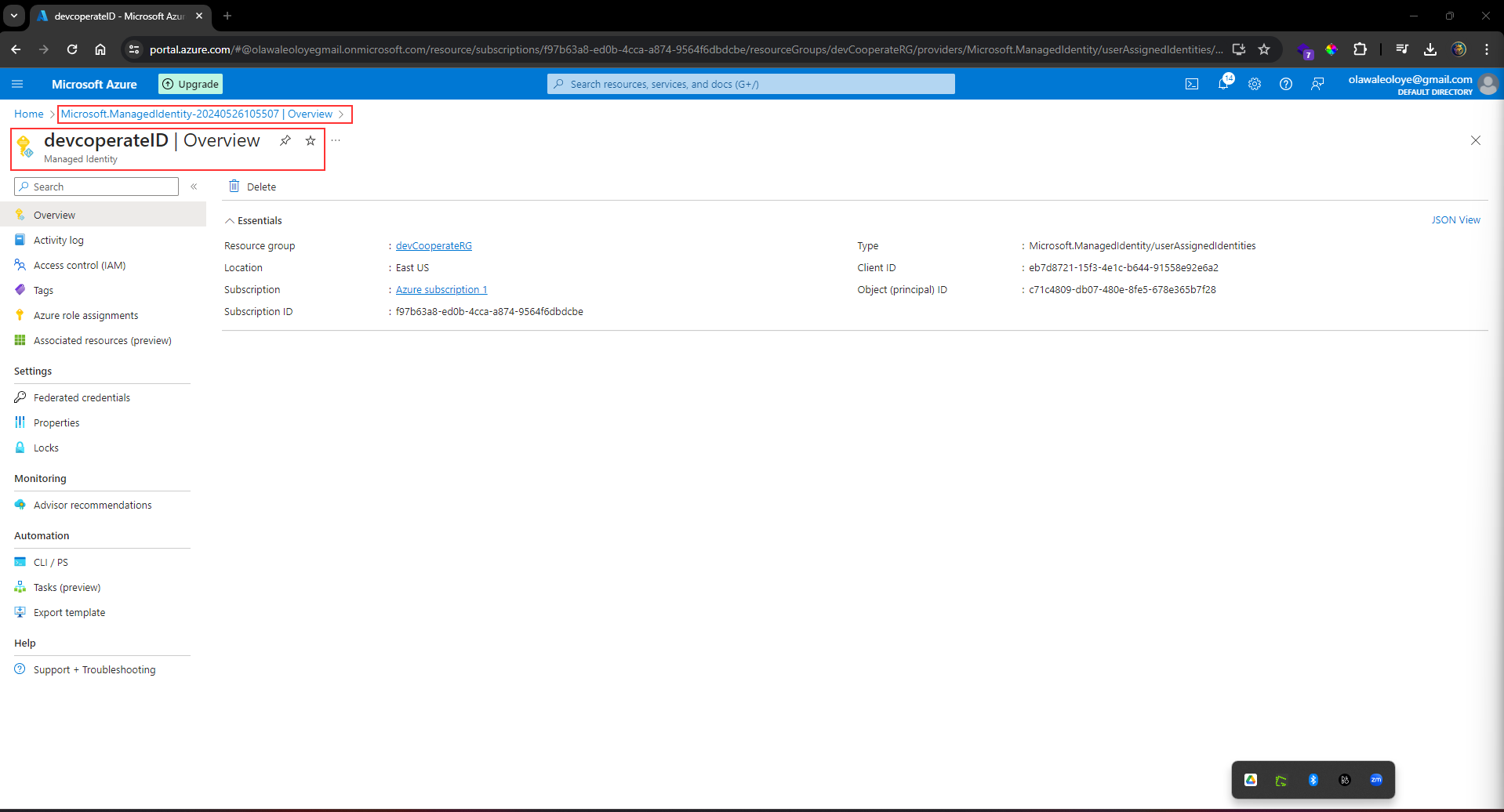The image size is (1504, 812).
Task: Pin devcoperateID overview to dashboard
Action: tap(285, 140)
